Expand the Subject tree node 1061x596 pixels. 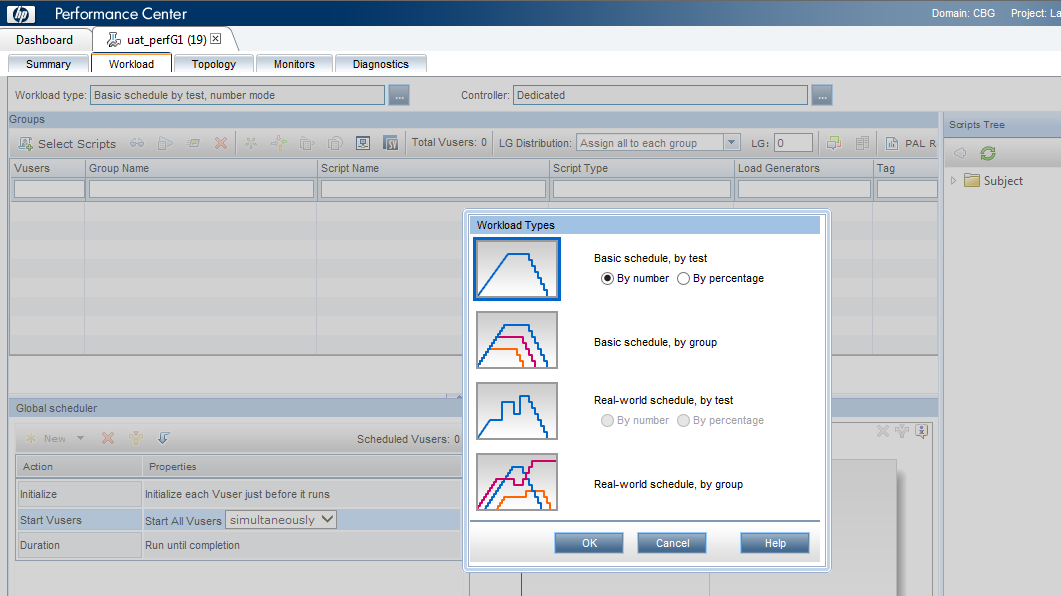pos(953,181)
